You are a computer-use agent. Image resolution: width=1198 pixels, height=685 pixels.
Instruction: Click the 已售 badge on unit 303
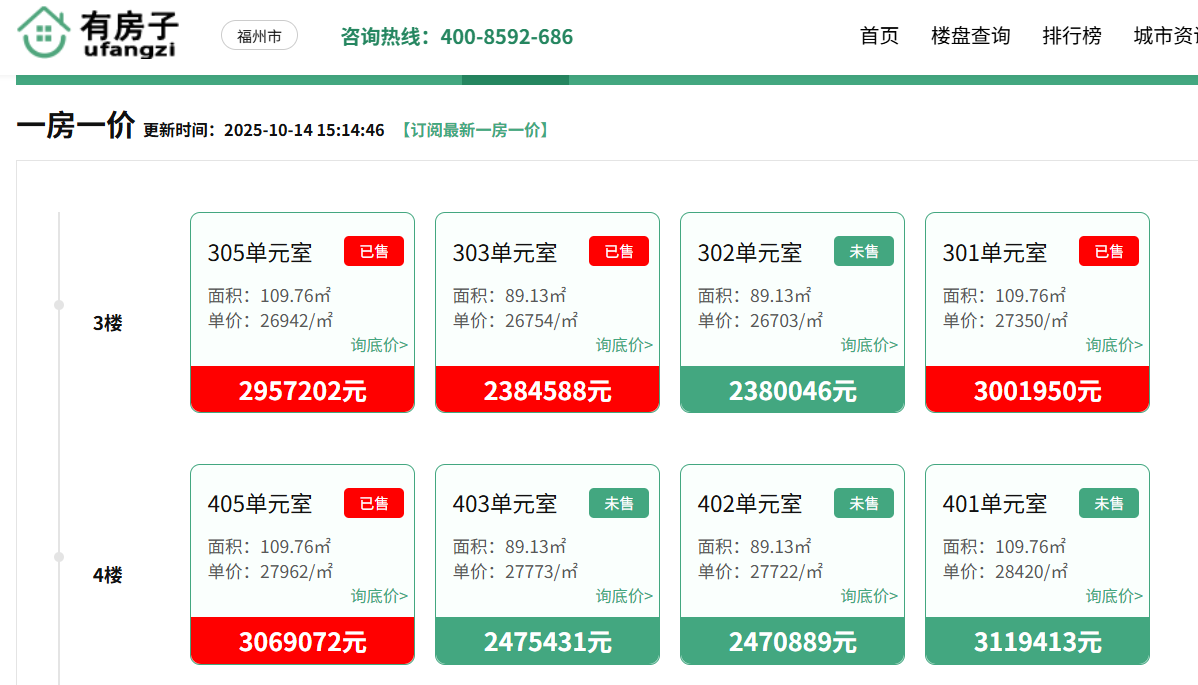click(619, 251)
